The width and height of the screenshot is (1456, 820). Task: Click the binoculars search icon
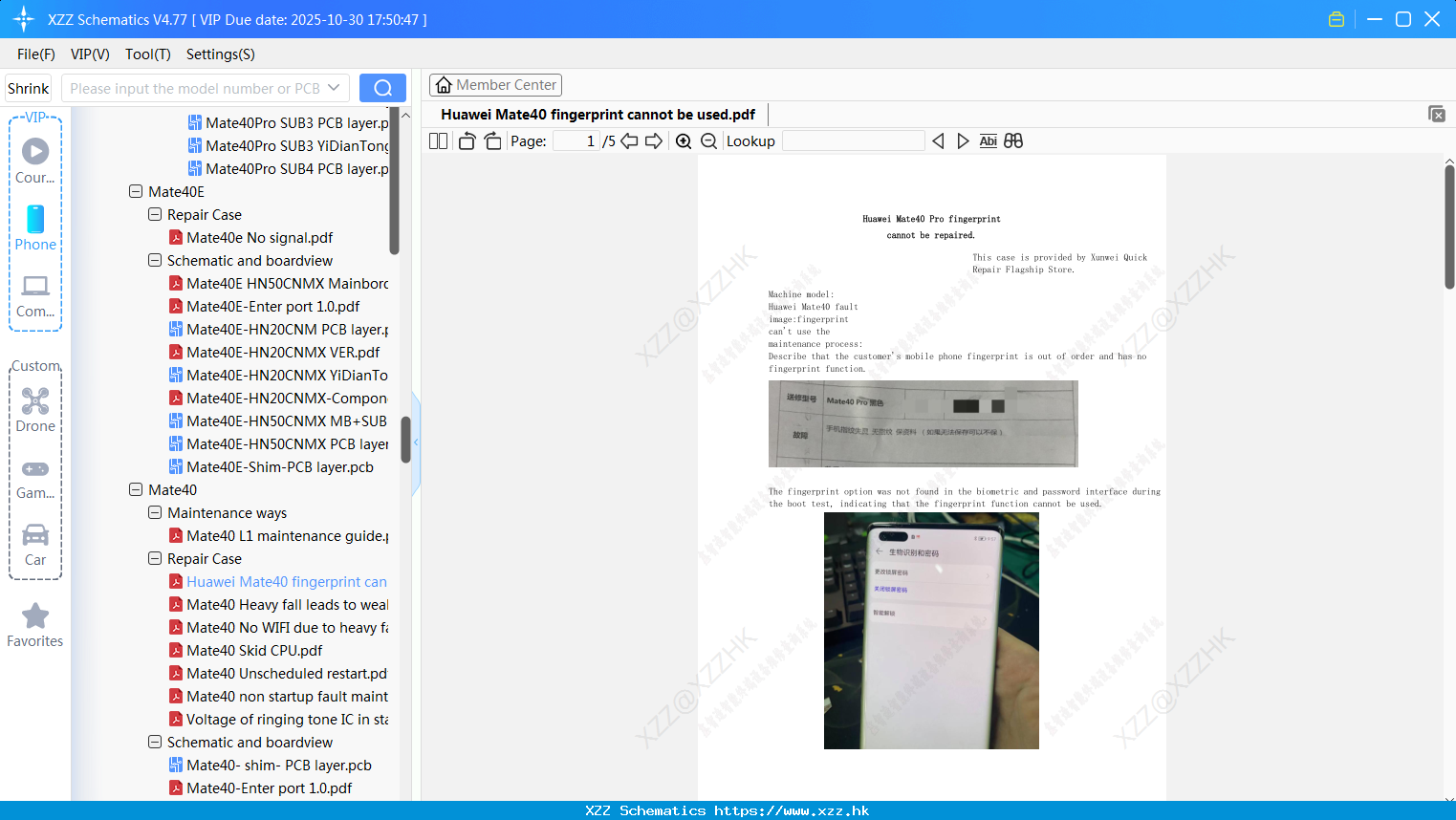pos(1013,140)
